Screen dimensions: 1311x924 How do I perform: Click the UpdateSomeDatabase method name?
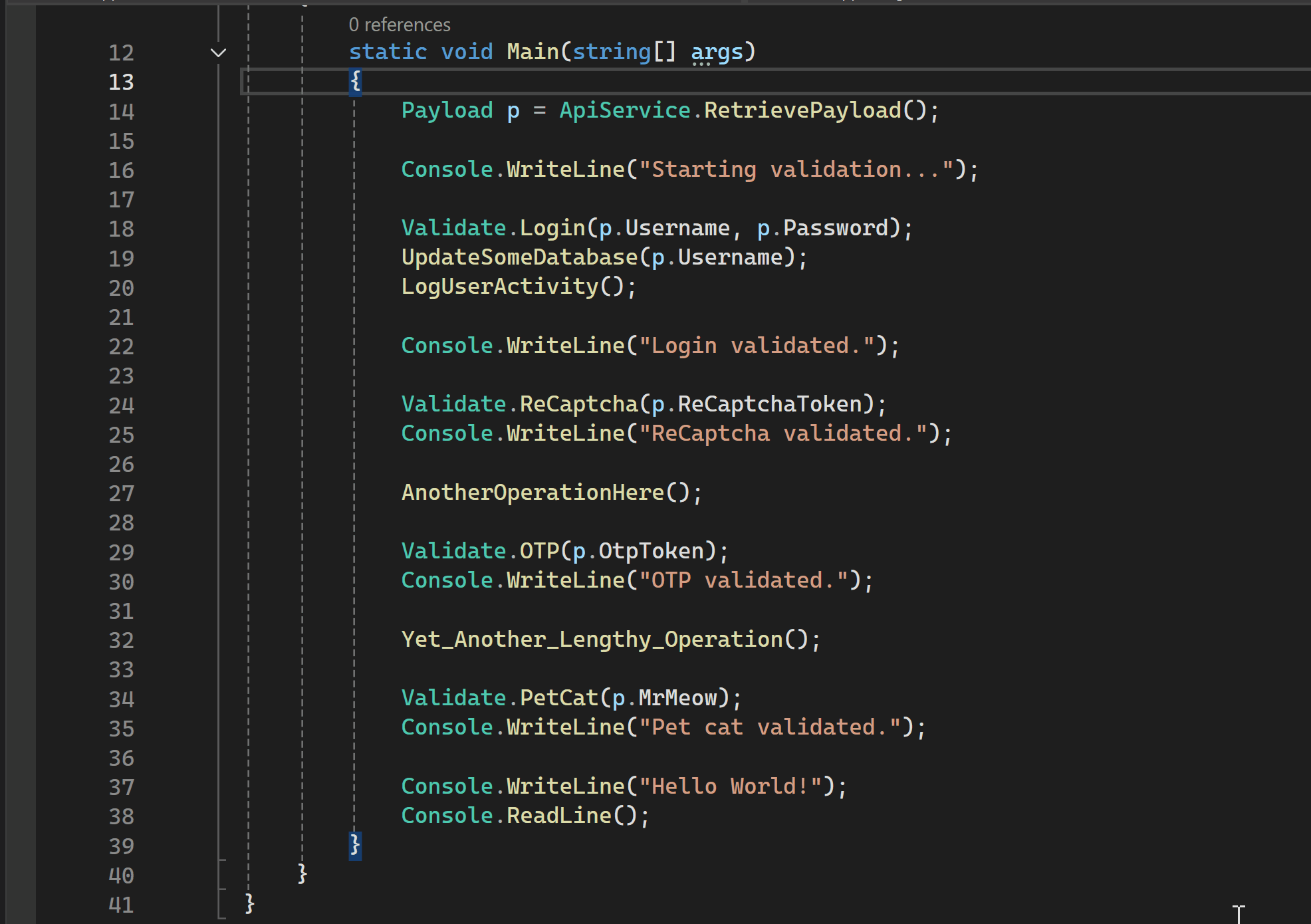pyautogui.click(x=520, y=257)
